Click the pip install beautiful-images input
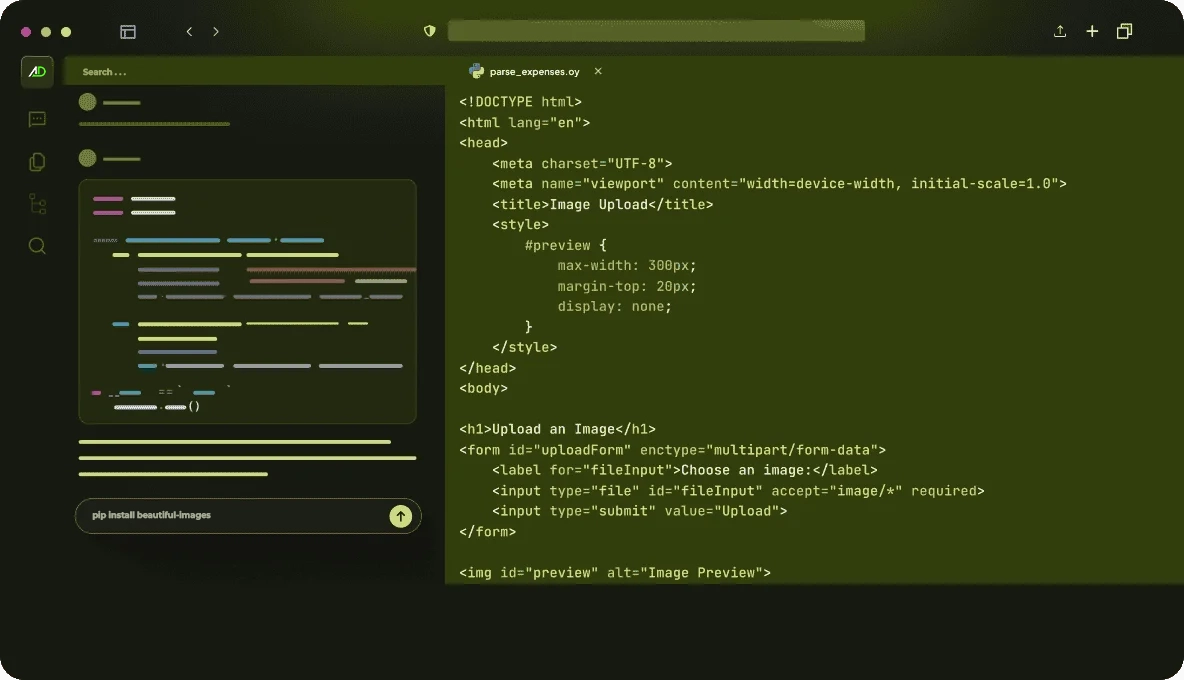This screenshot has width=1184, height=680. (248, 516)
